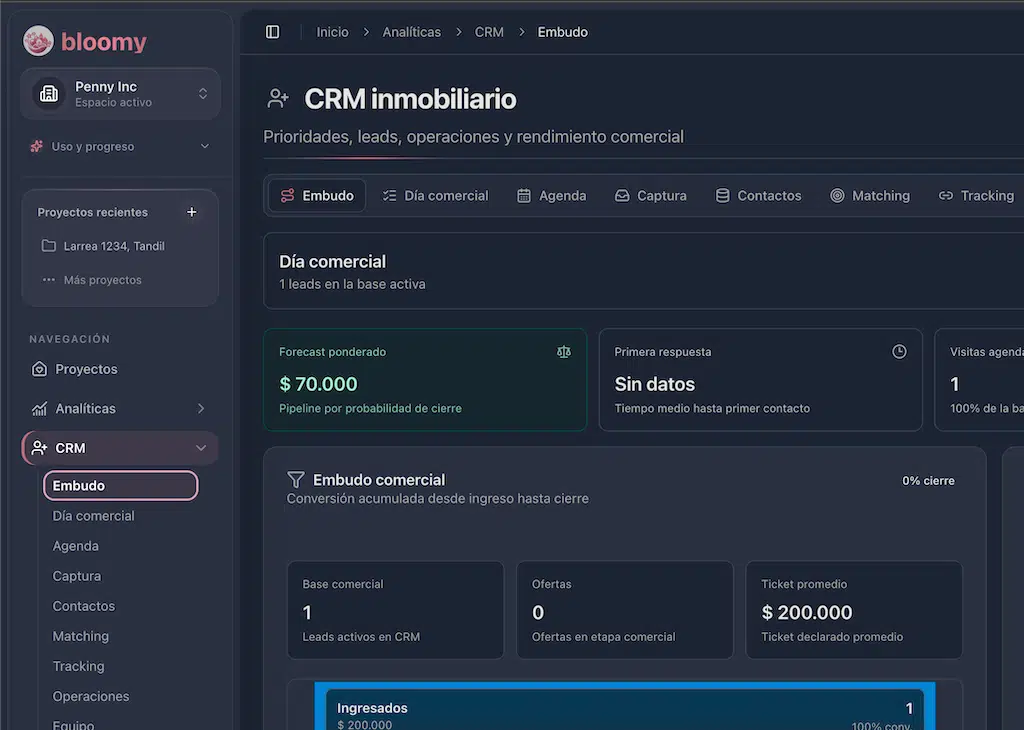
Task: Toggle the sidebar panel icon
Action: [272, 32]
